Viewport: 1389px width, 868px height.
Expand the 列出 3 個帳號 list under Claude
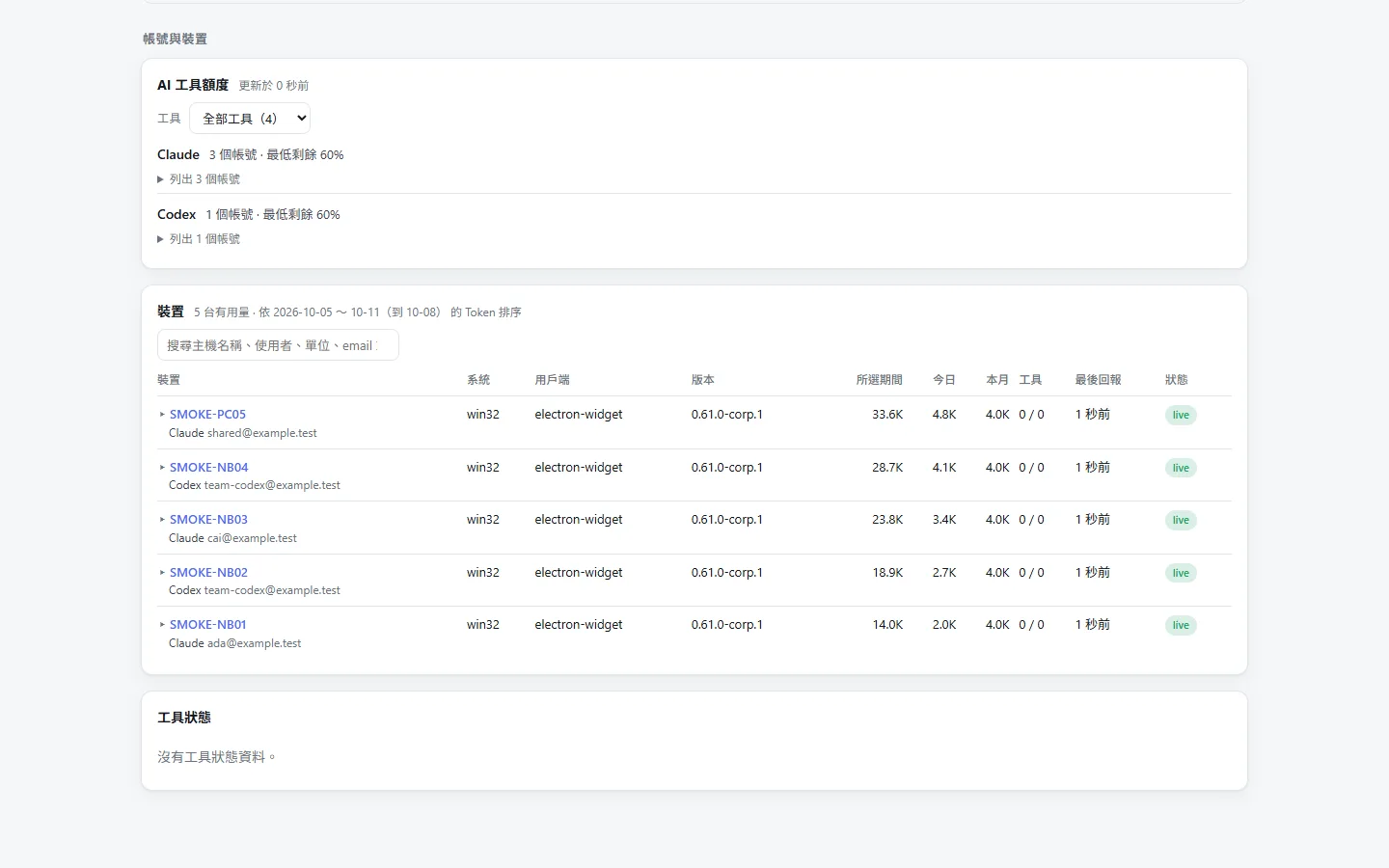pos(199,179)
